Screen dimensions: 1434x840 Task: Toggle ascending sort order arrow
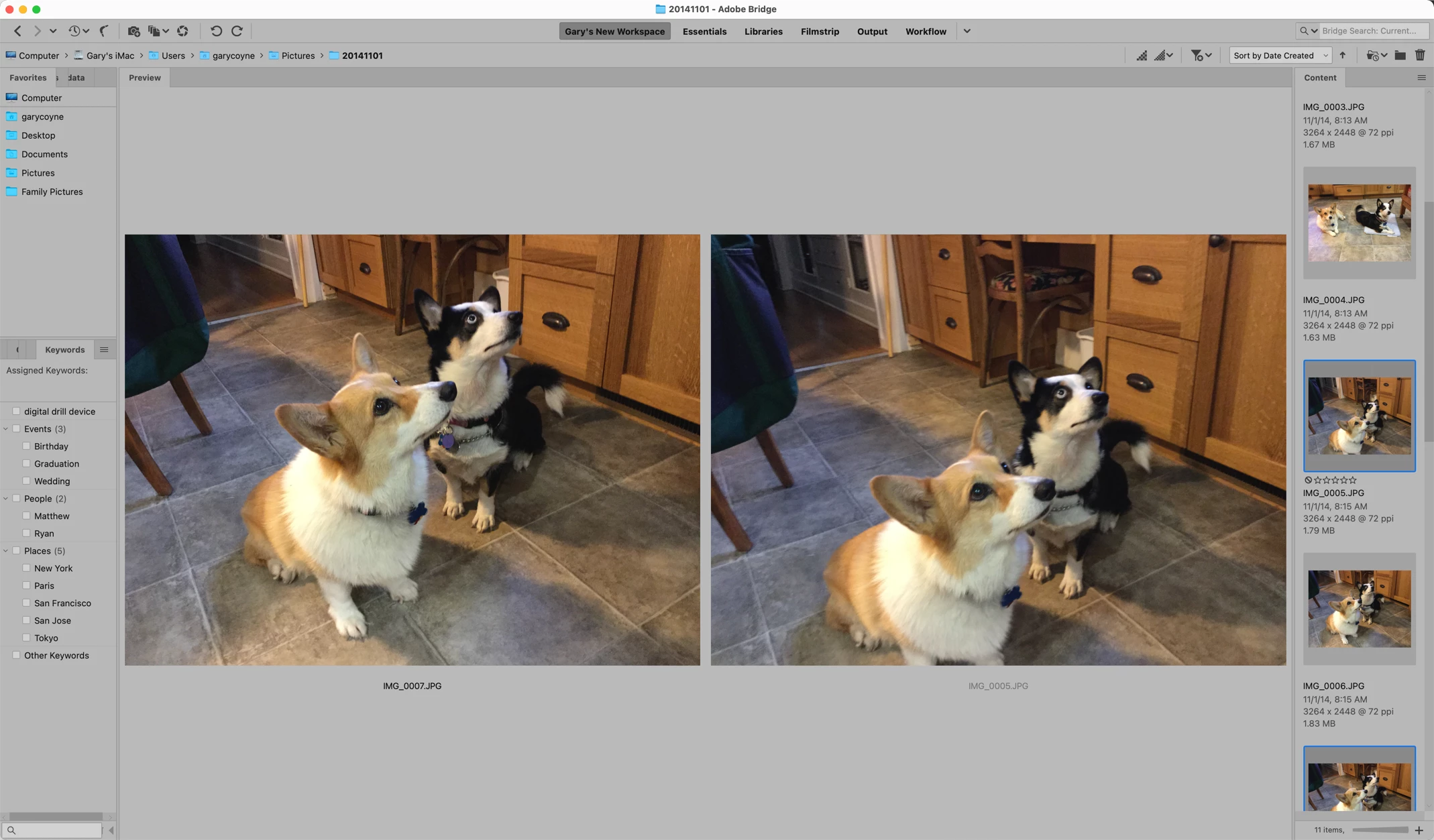pyautogui.click(x=1343, y=56)
